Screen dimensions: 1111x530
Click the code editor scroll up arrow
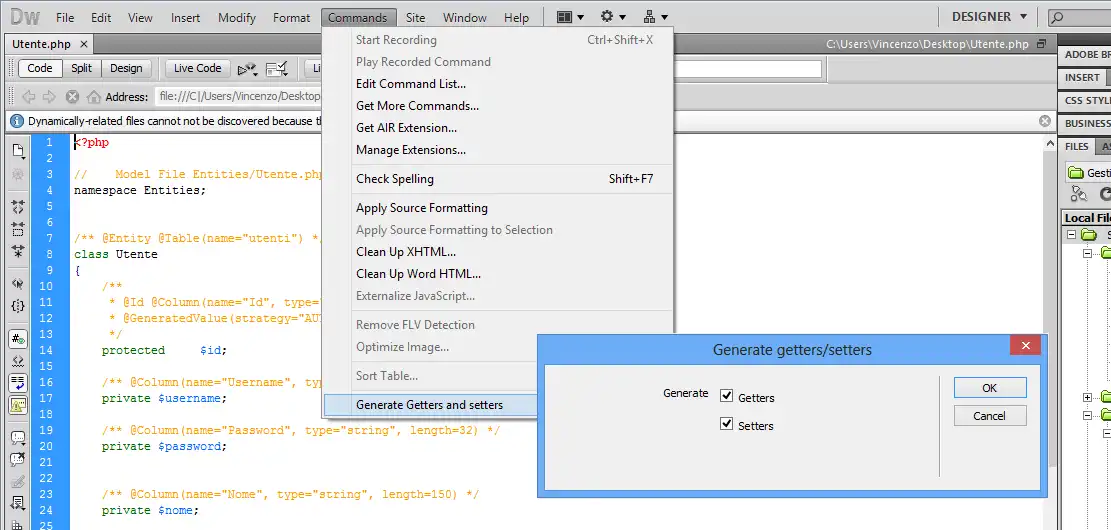(x=1050, y=143)
